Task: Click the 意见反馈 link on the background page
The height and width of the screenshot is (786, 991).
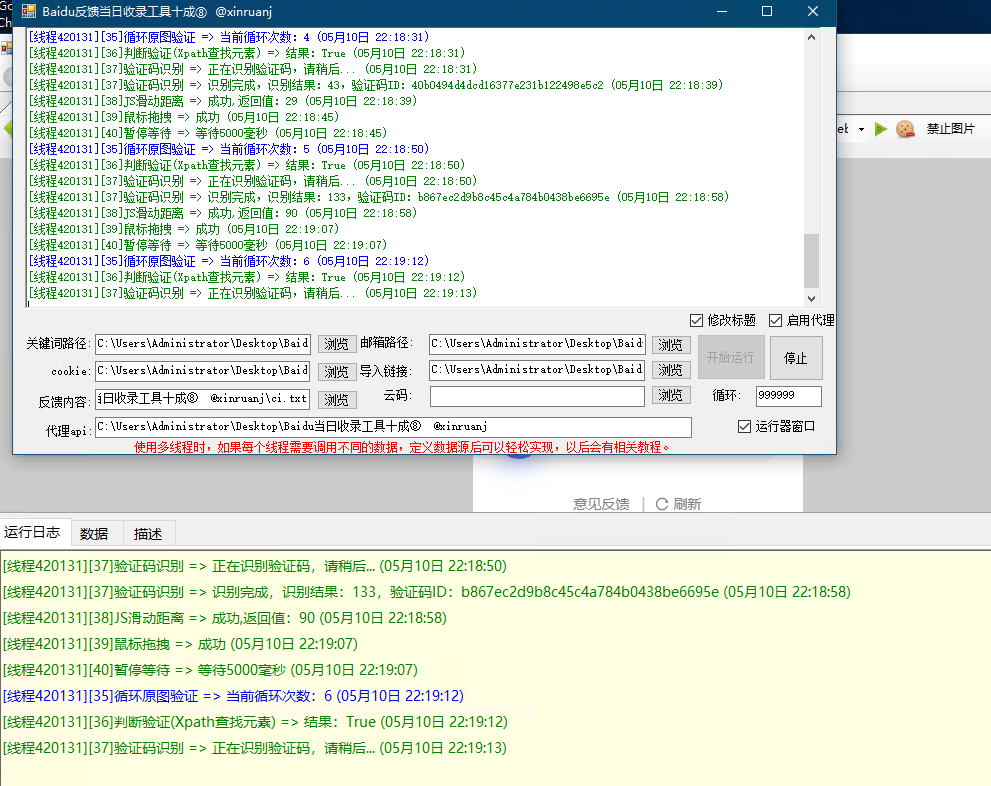Action: 601,504
